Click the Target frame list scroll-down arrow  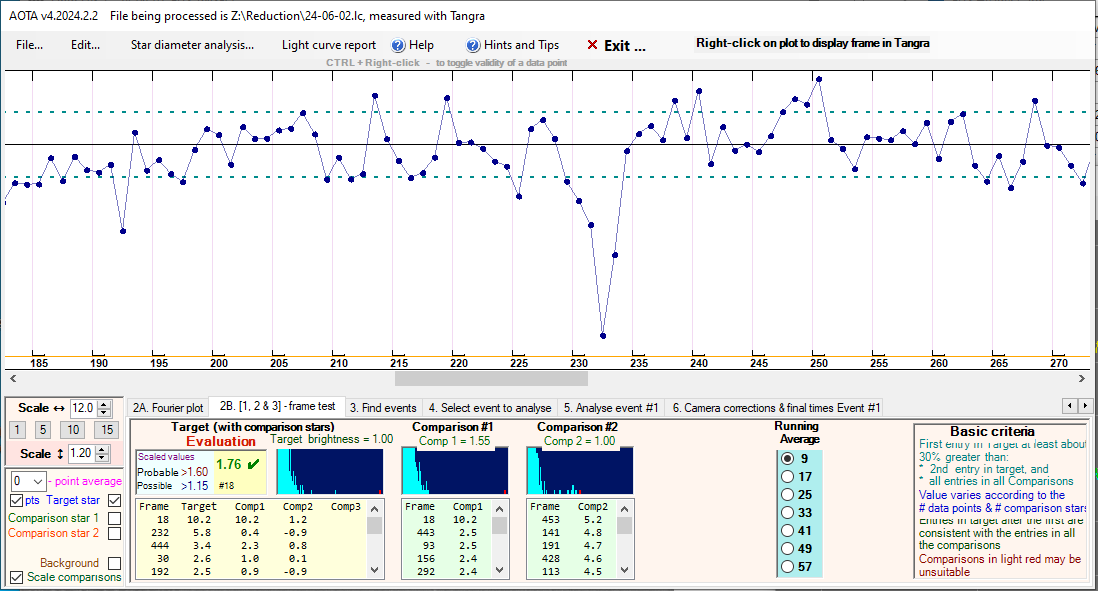[x=375, y=569]
